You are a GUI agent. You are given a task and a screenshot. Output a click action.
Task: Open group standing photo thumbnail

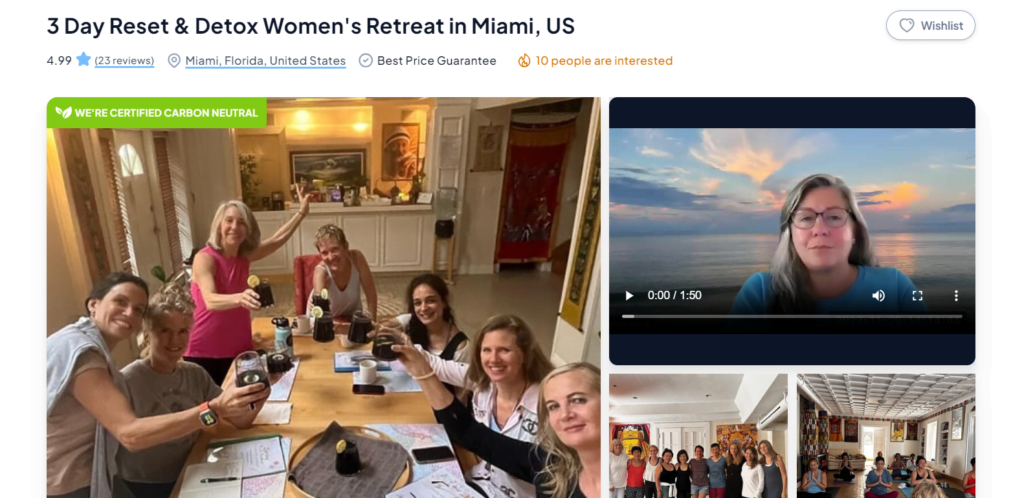click(698, 436)
